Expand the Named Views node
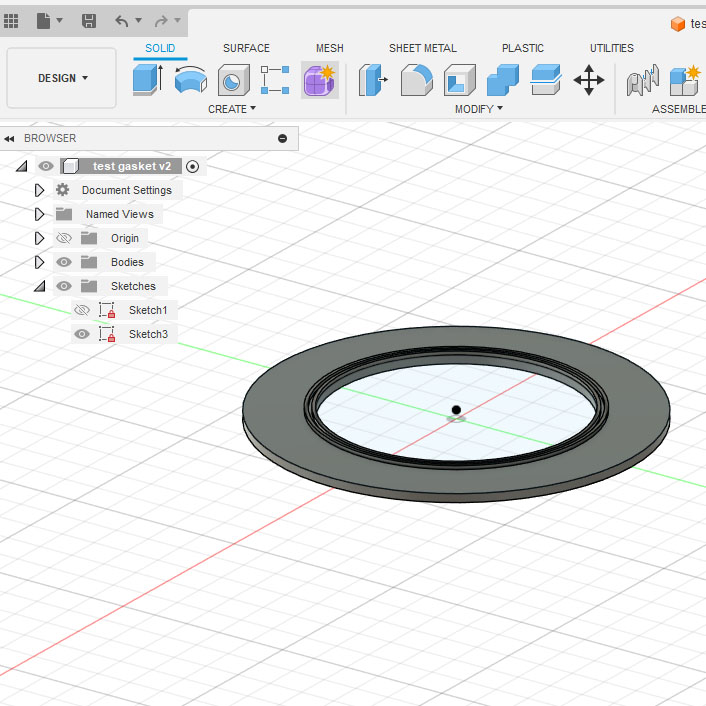Screen dimensions: 706x706 tap(39, 214)
